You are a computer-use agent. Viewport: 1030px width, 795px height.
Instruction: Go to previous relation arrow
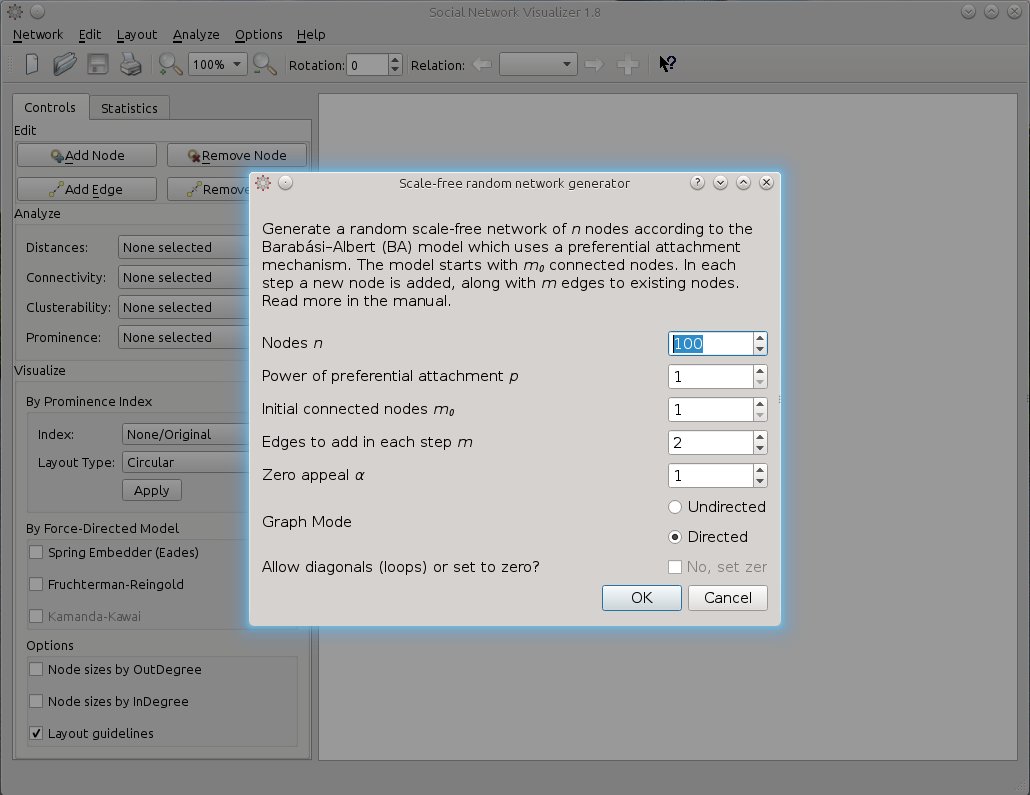coord(482,64)
